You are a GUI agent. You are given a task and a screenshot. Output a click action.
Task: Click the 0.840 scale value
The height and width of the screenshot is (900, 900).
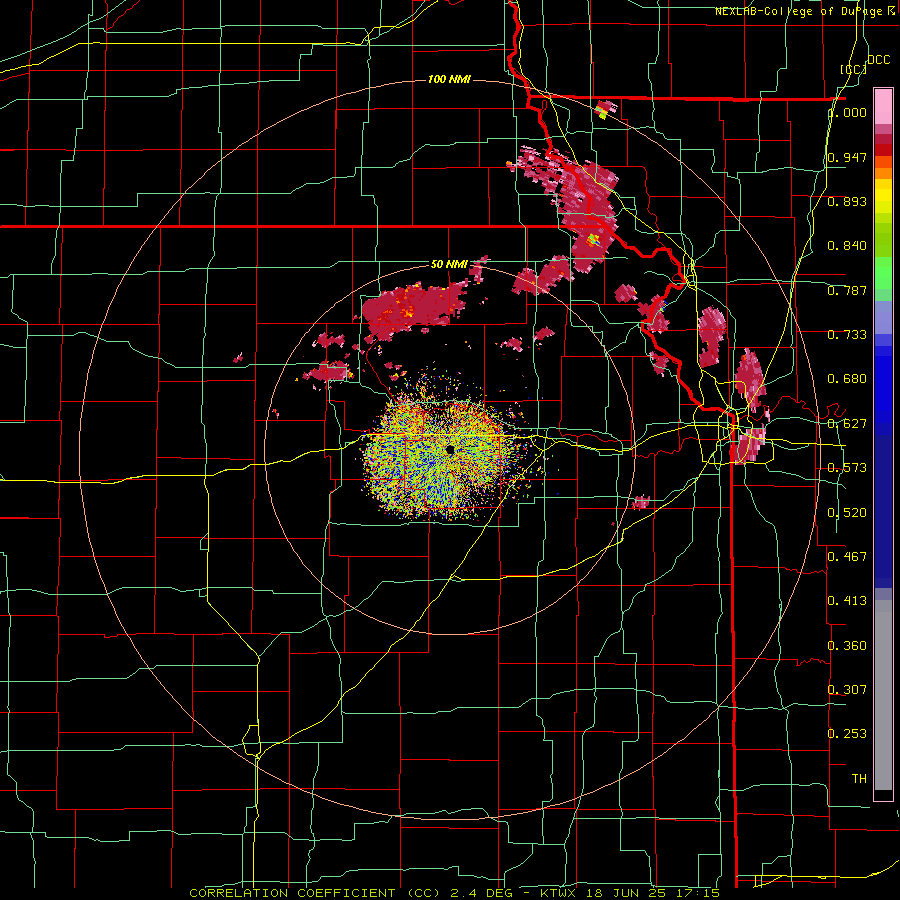847,246
